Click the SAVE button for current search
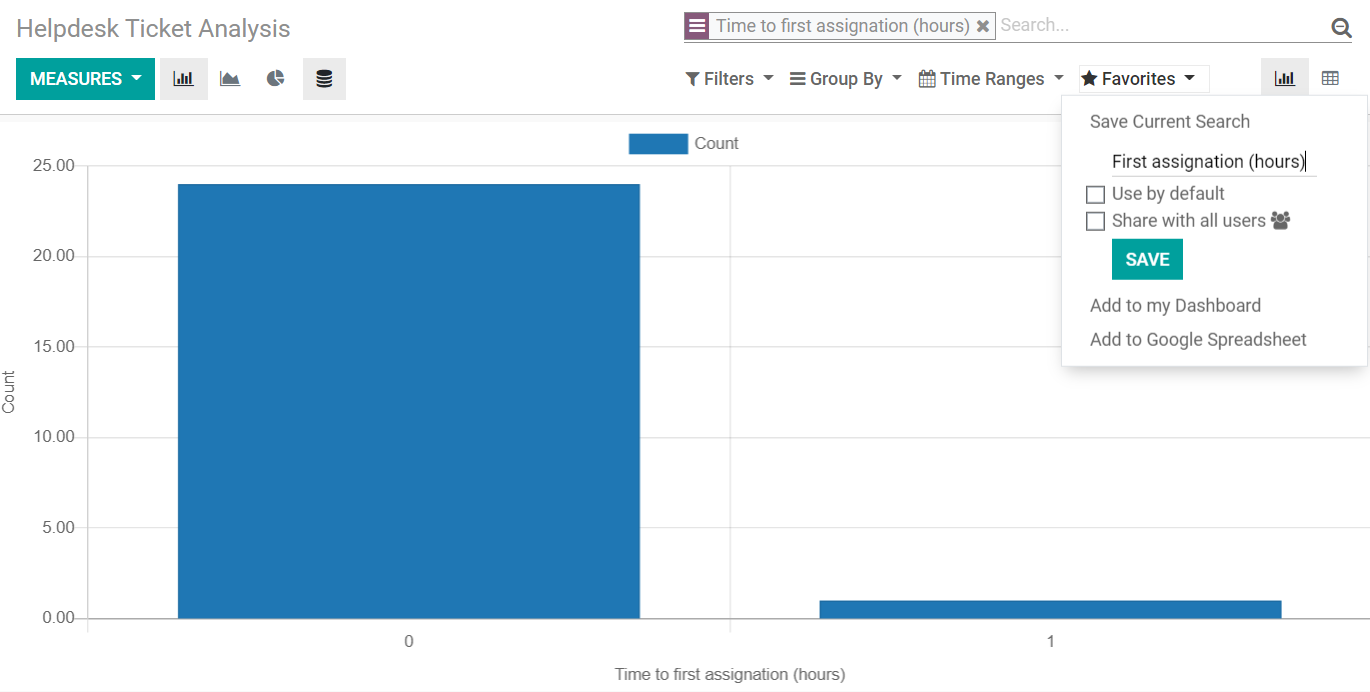The image size is (1370, 692). click(x=1147, y=259)
